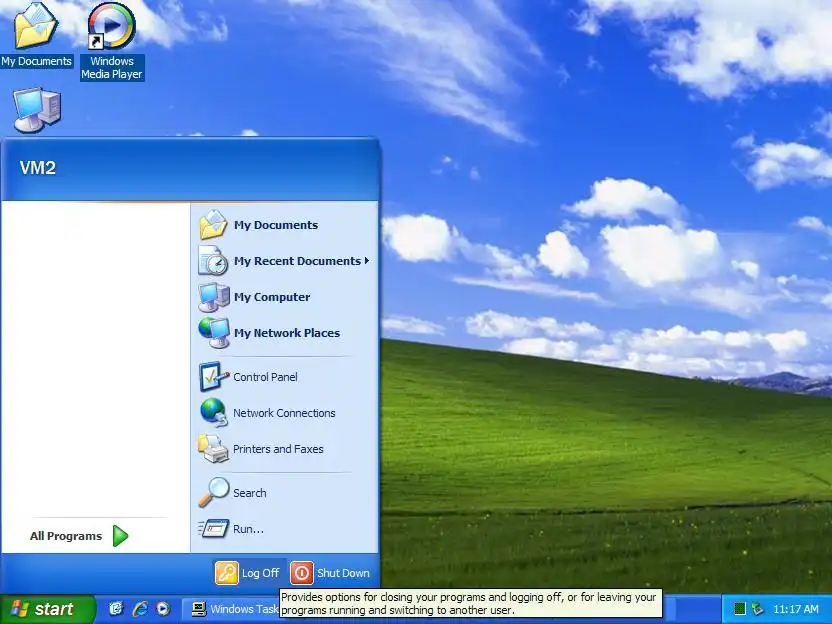Click the My Computer monitor icon in menu
This screenshot has width=832, height=624.
(x=214, y=297)
